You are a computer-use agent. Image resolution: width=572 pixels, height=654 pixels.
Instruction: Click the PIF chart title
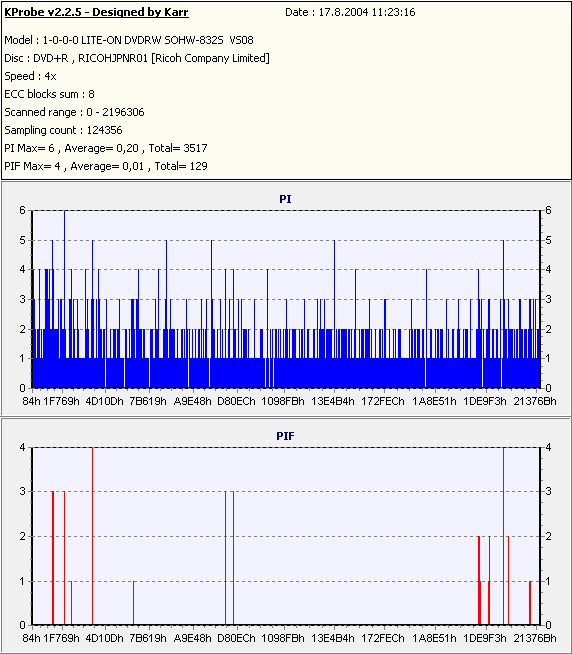point(285,436)
